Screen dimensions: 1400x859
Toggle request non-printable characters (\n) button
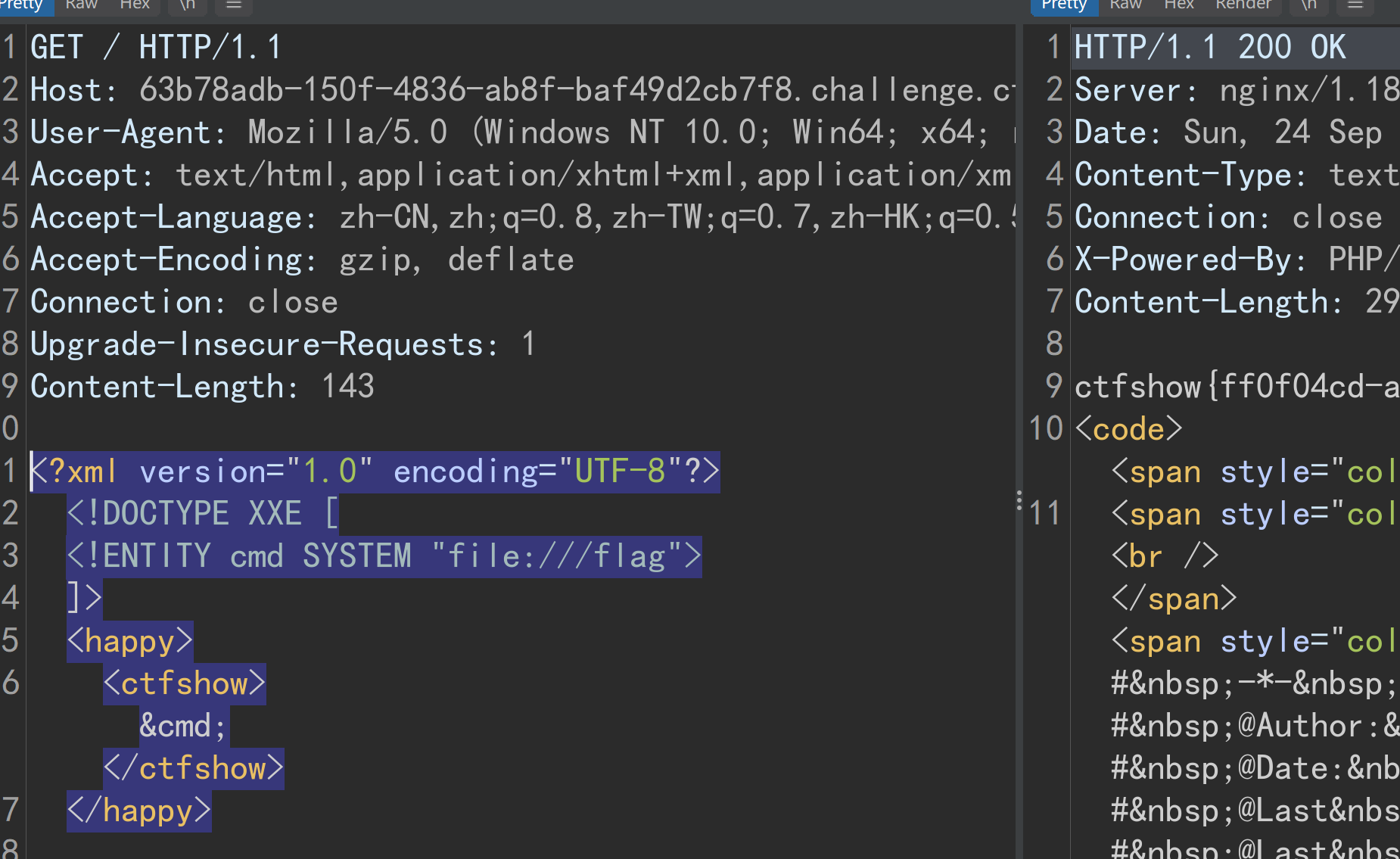click(187, 5)
